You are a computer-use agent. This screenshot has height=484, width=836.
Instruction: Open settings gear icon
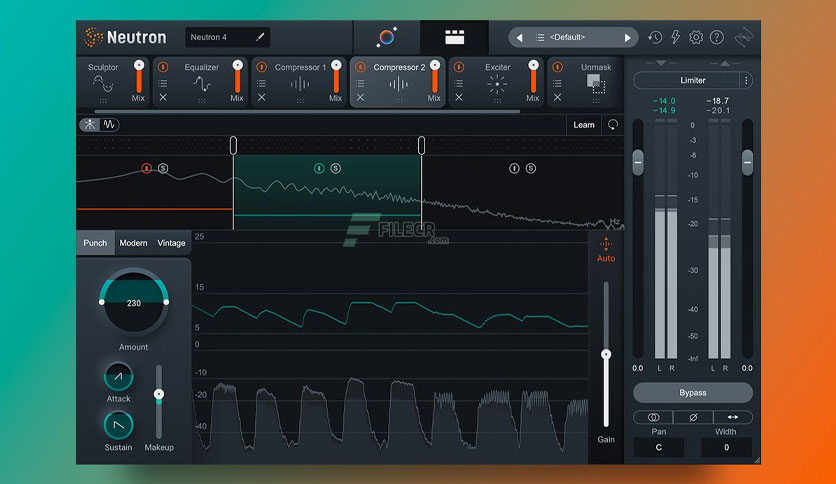click(696, 37)
